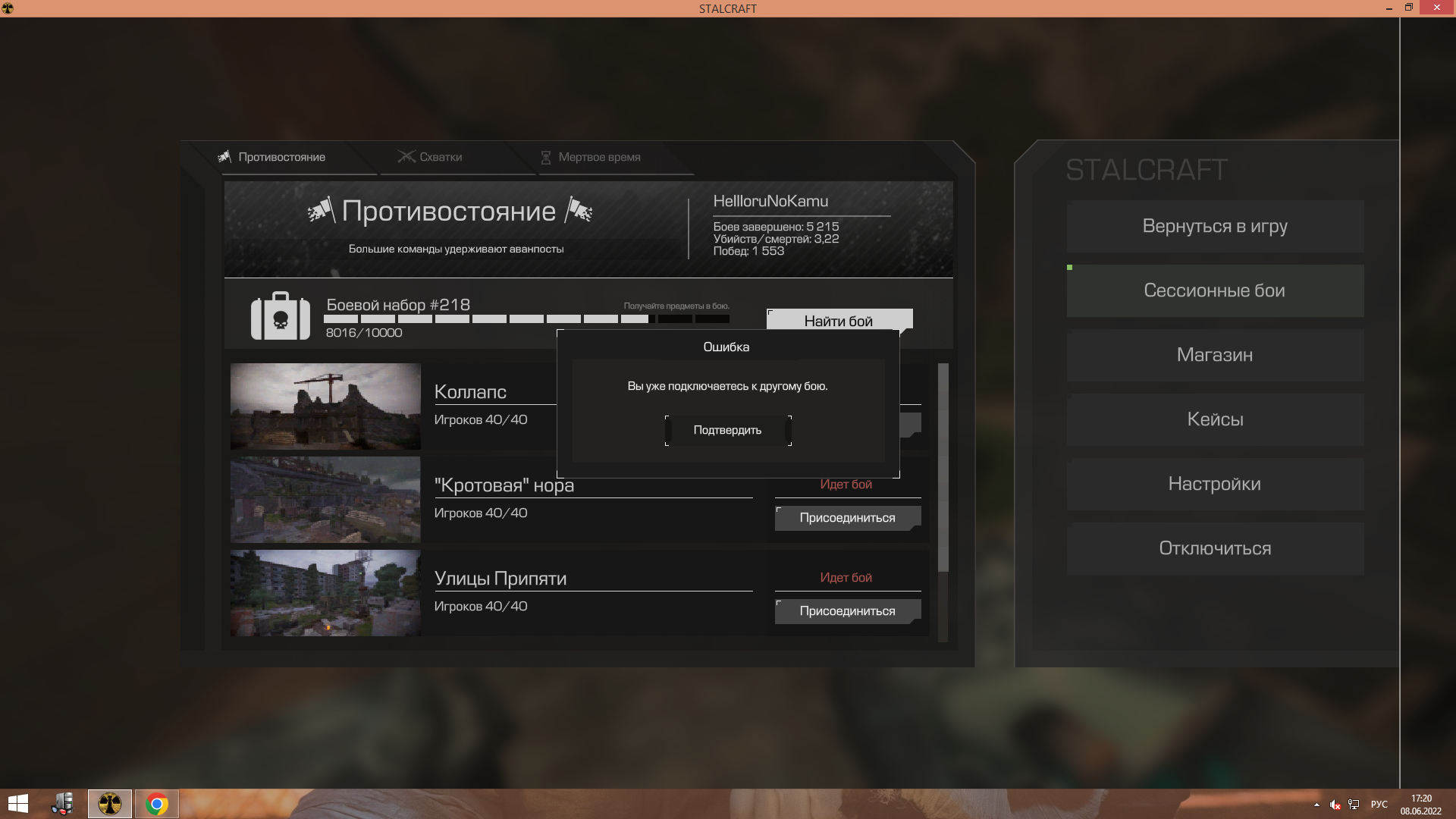Select Вернуться в игру in the menu
Viewport: 1456px width, 819px height.
tap(1215, 226)
